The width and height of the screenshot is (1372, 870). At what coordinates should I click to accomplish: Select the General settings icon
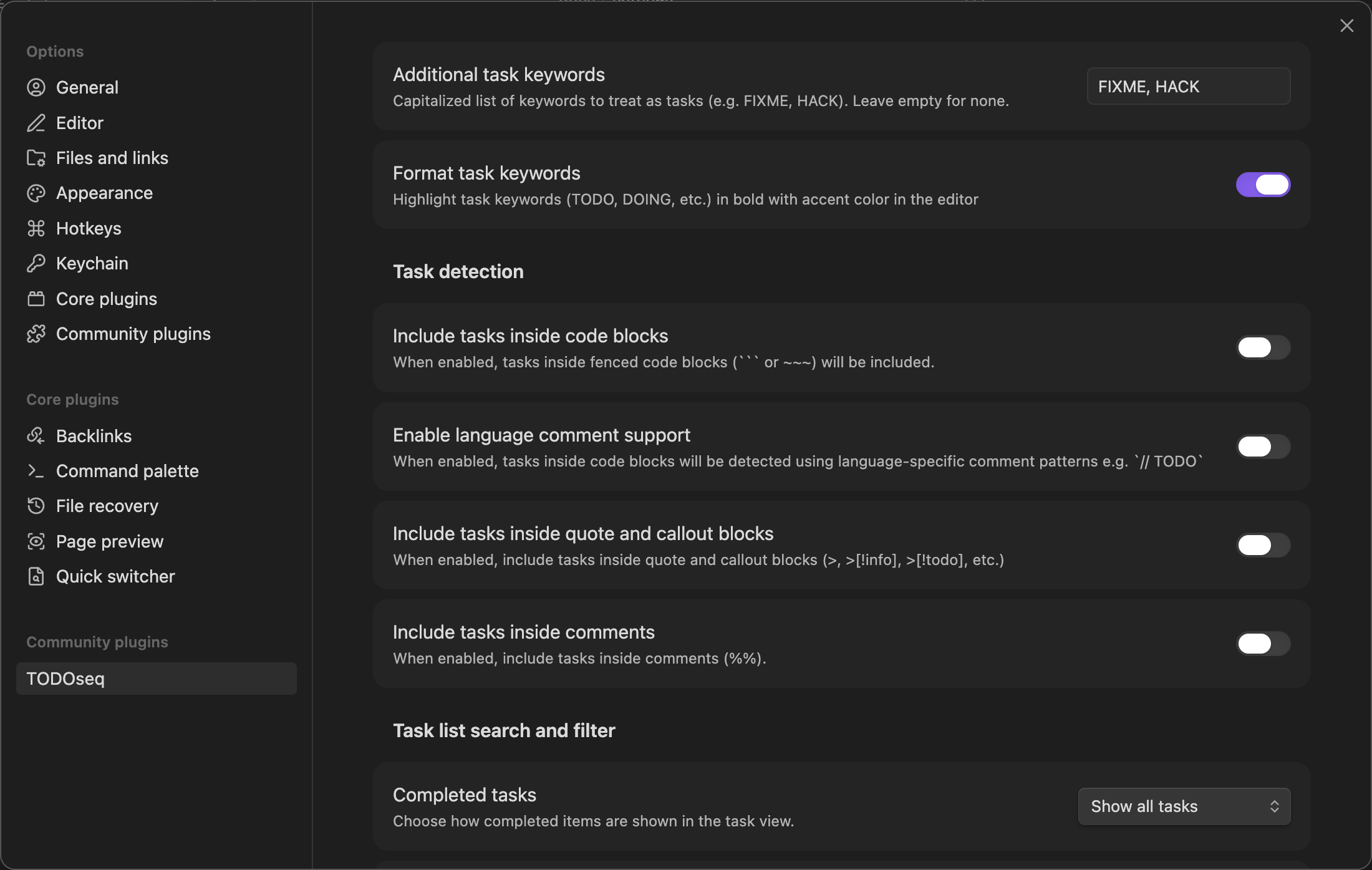[36, 87]
